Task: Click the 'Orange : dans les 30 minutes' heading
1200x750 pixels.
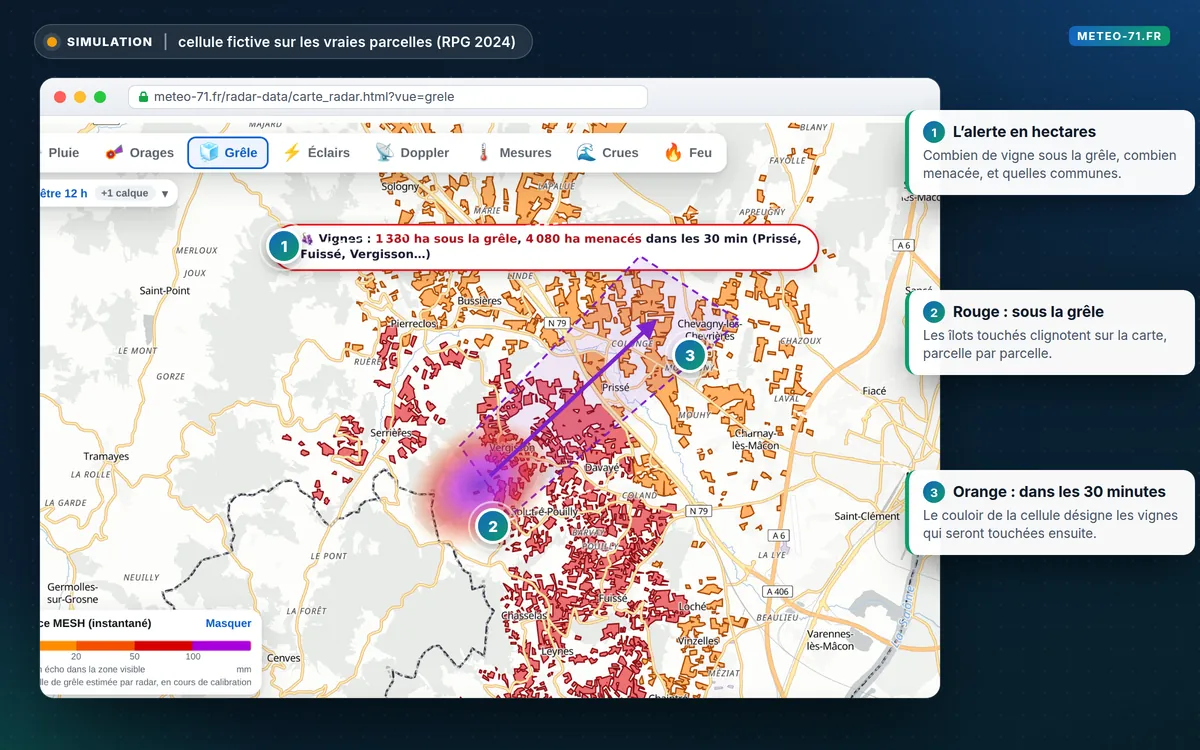Action: pyautogui.click(x=1059, y=492)
